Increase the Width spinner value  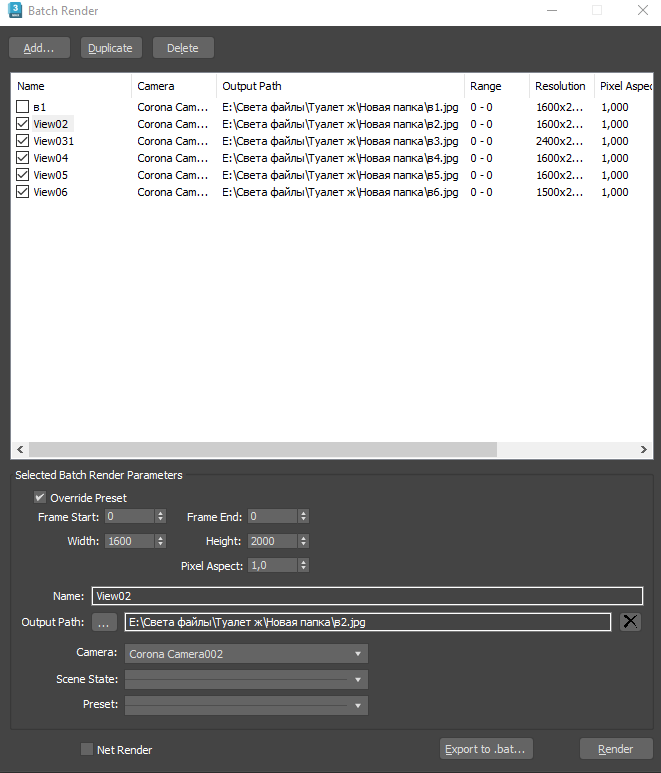(160, 538)
